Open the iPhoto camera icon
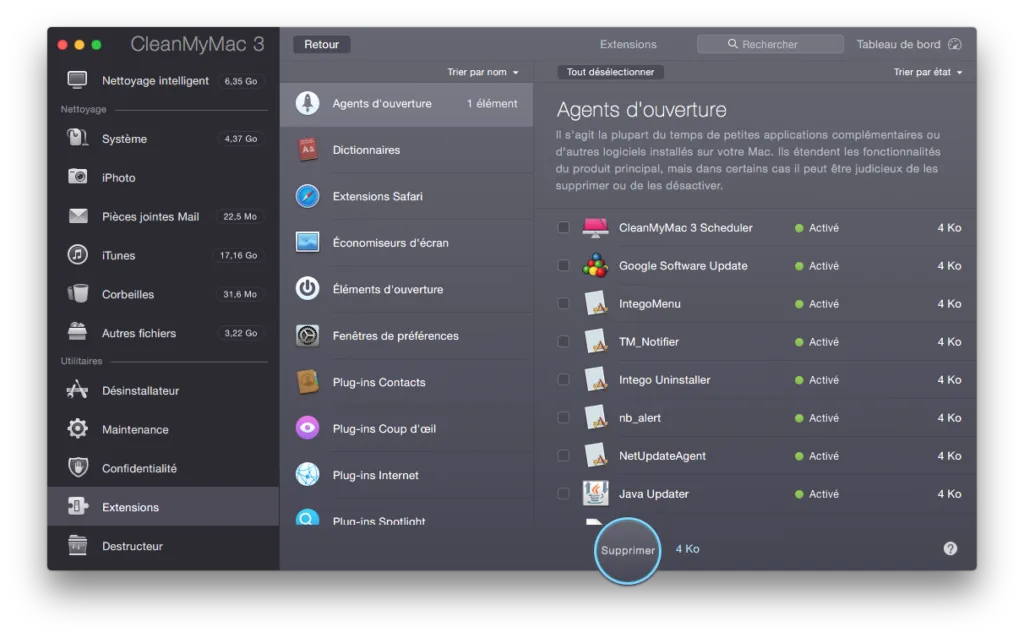 coord(77,176)
